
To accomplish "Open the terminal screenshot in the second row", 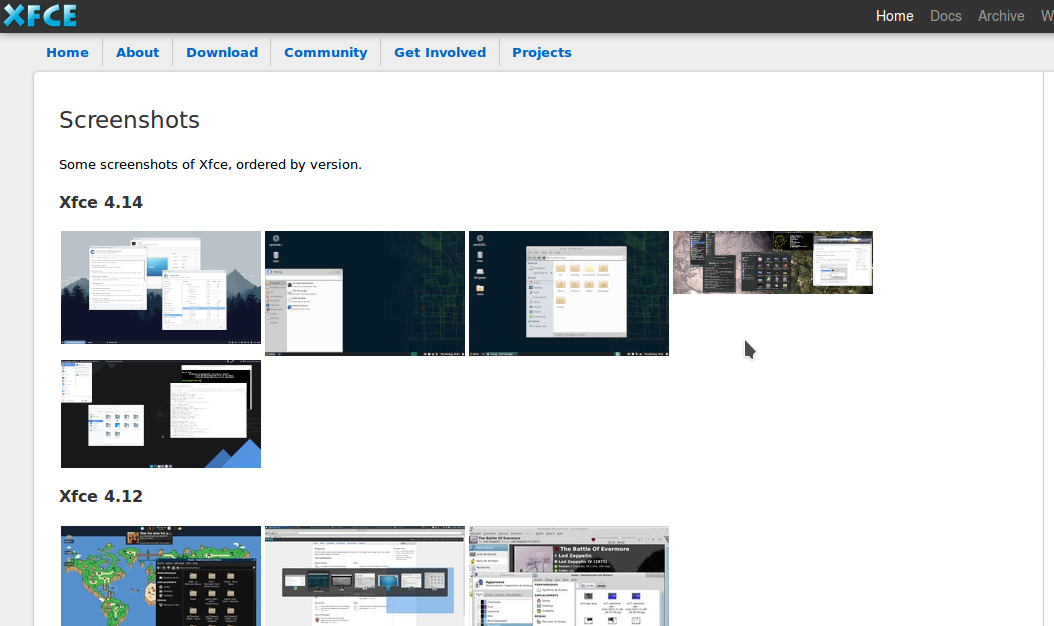I will [160, 413].
